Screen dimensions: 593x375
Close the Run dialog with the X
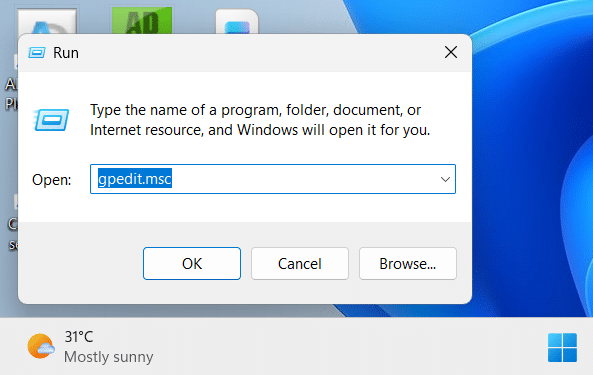[x=451, y=52]
